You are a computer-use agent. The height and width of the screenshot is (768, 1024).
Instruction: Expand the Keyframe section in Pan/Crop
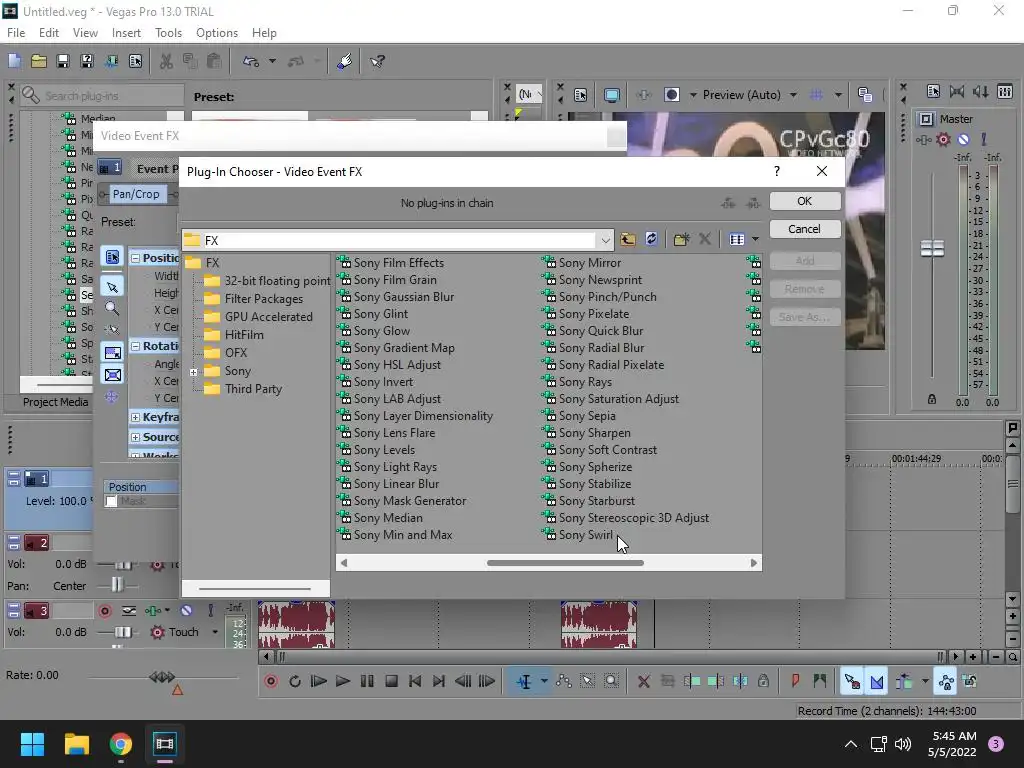coord(135,417)
